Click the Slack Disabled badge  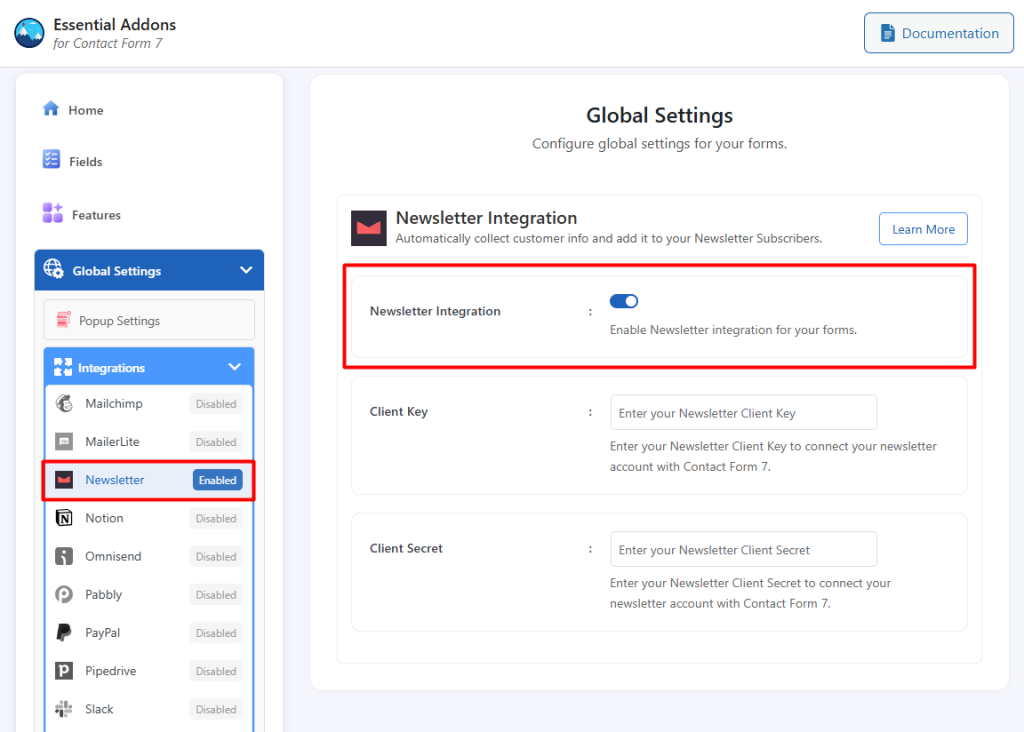pos(216,709)
